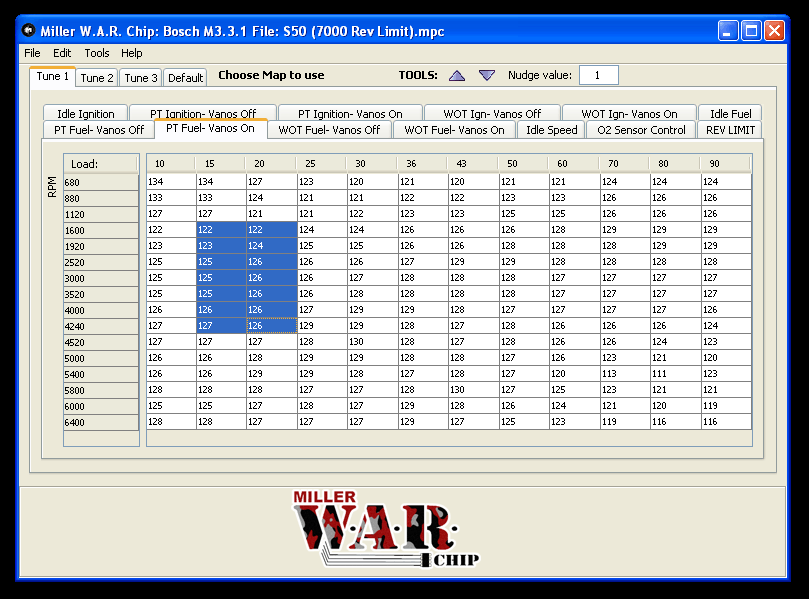Select the Default map tab

coord(185,78)
